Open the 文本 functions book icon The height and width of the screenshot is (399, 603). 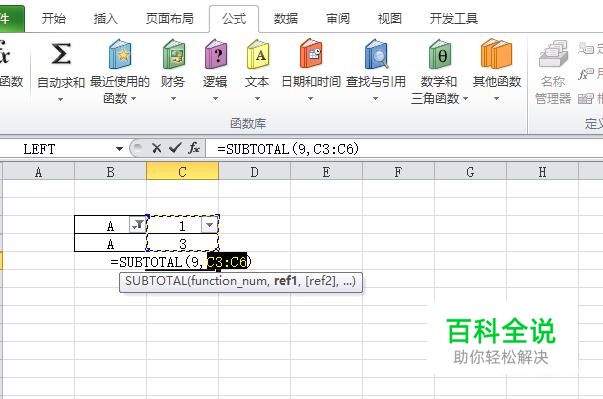258,54
